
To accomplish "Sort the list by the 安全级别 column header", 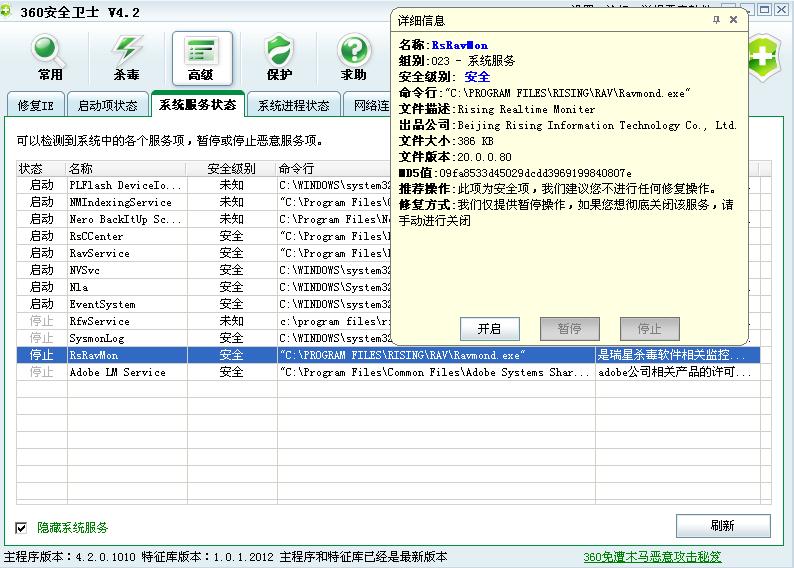I will coord(231,169).
